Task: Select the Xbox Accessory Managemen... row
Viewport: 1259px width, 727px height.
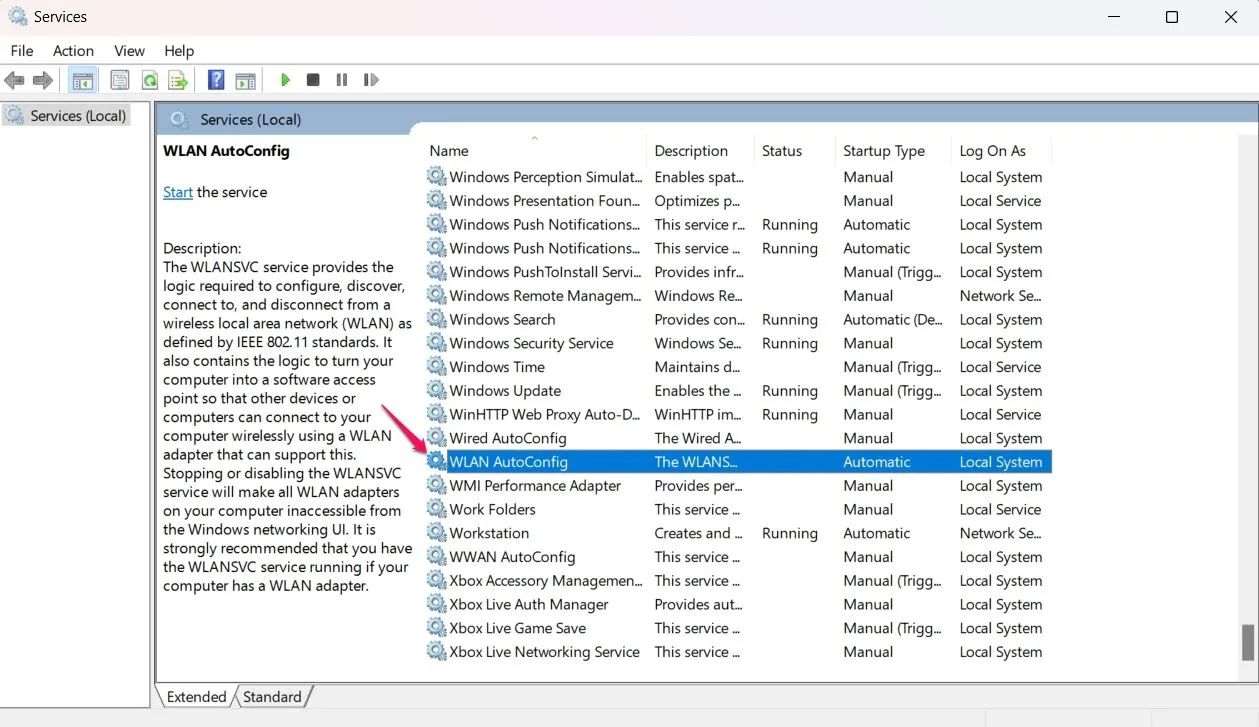Action: click(x=738, y=581)
